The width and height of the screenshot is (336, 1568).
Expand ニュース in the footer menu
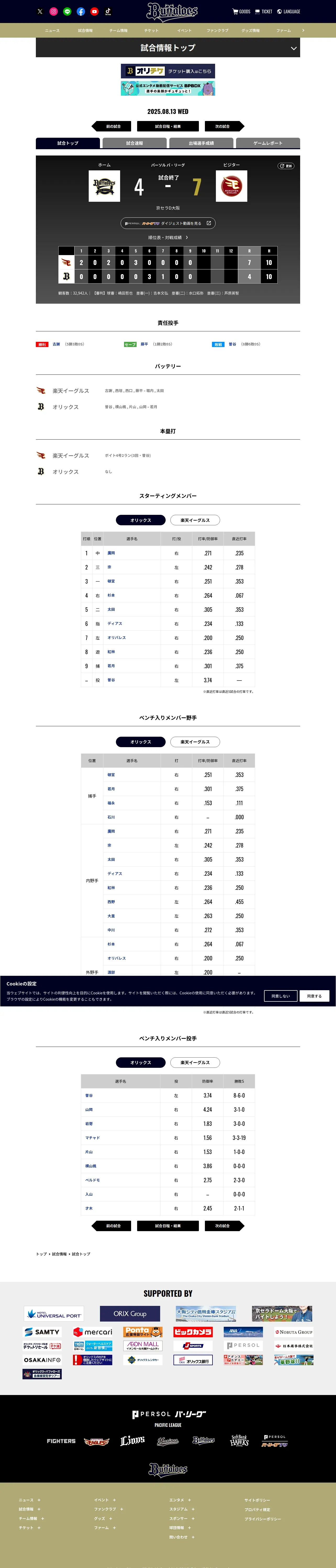(39, 1500)
